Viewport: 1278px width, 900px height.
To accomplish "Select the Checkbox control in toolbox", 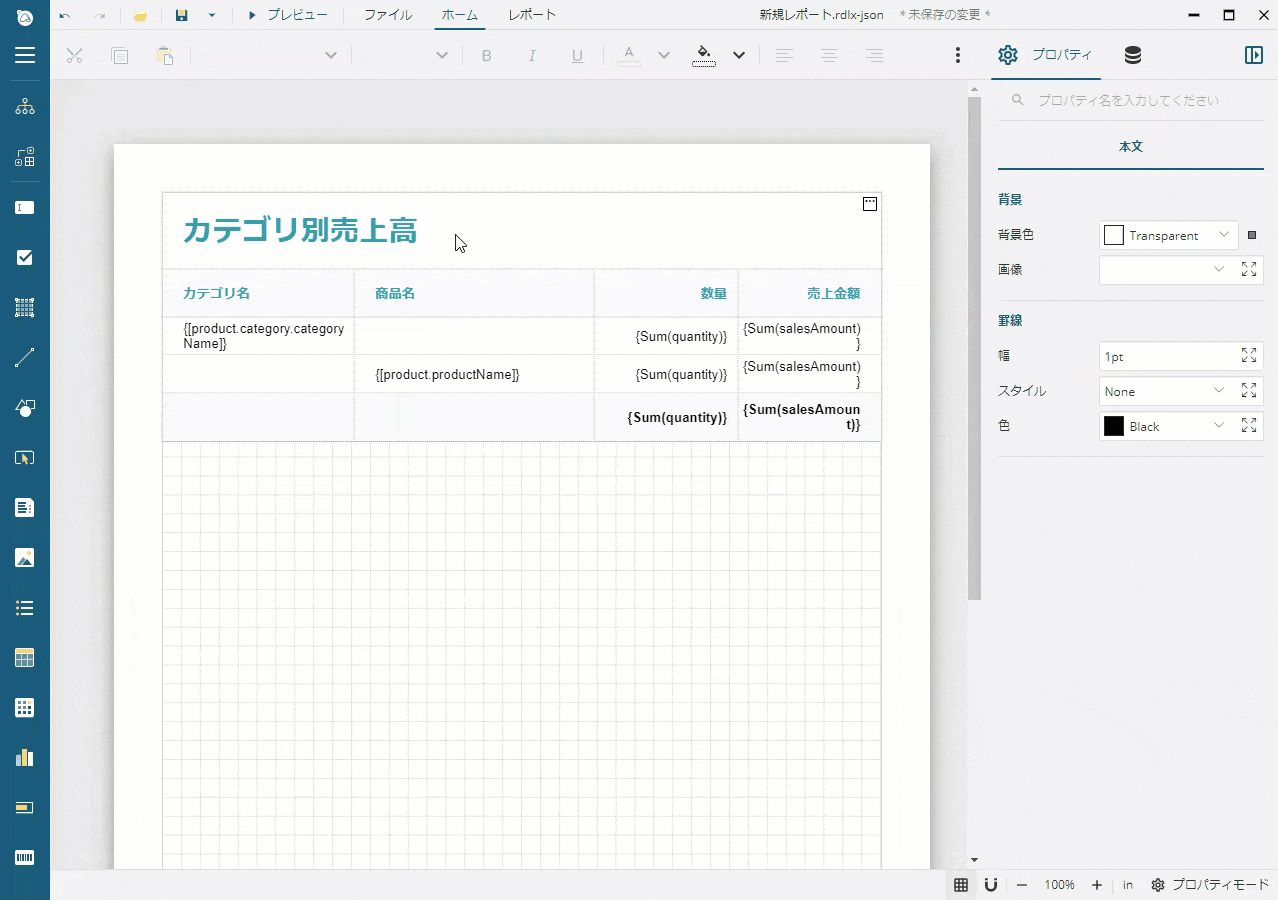I will point(25,258).
